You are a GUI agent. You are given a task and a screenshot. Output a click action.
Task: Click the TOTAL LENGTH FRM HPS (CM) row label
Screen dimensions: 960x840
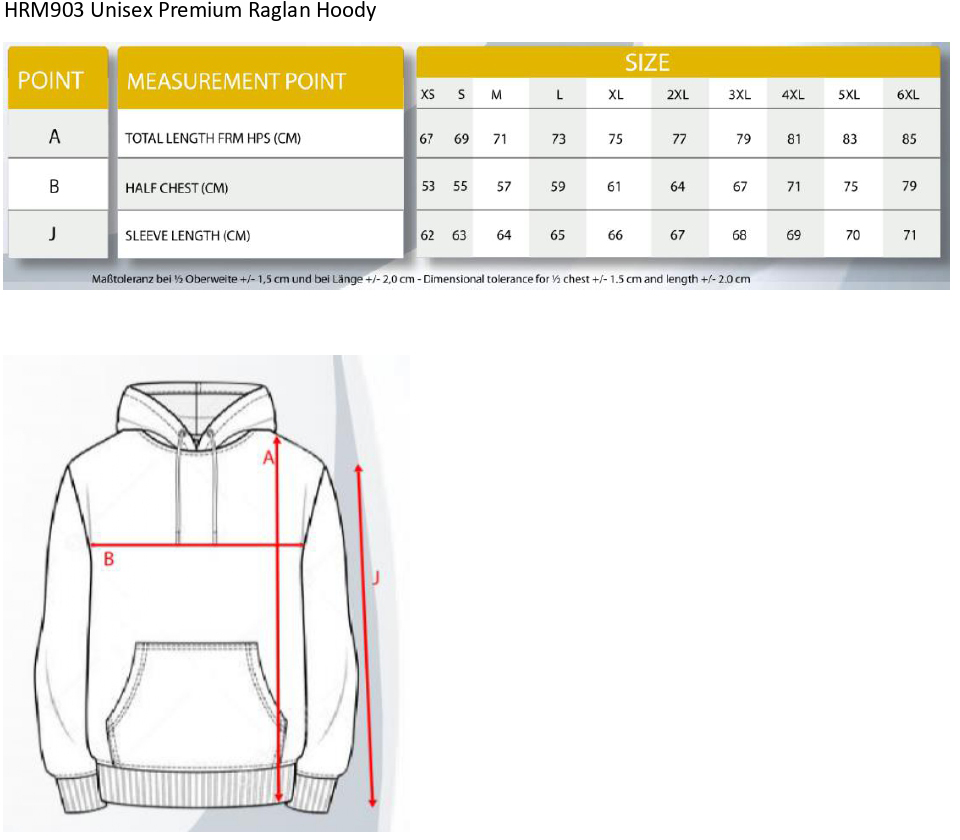coord(212,139)
